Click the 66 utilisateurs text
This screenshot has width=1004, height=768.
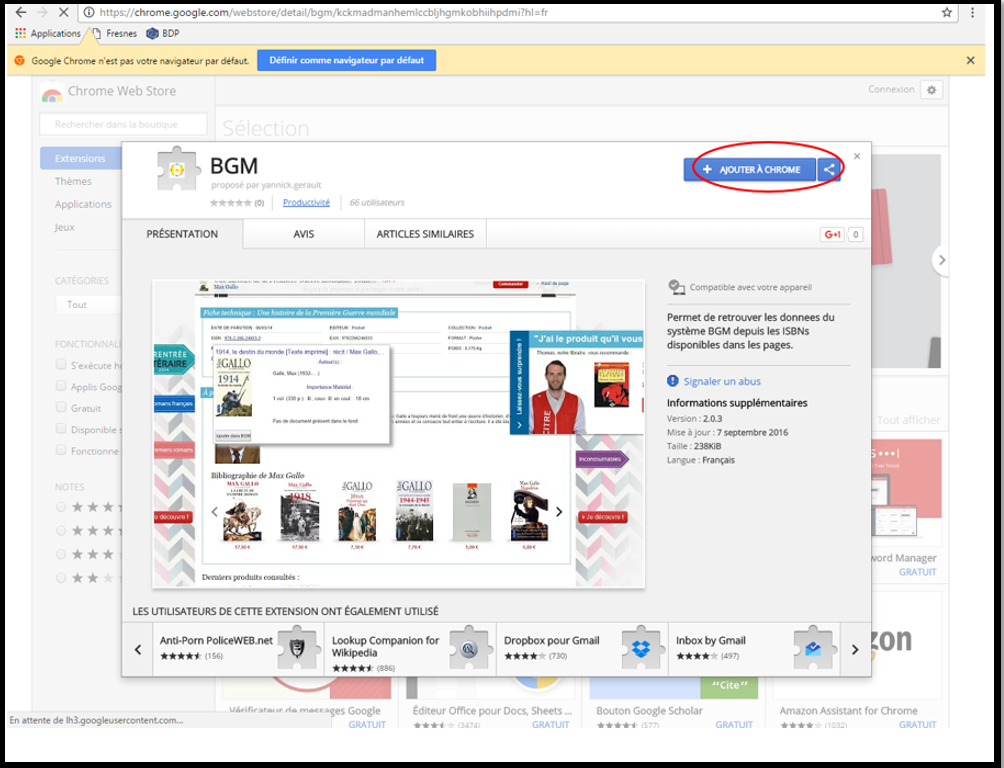point(376,202)
